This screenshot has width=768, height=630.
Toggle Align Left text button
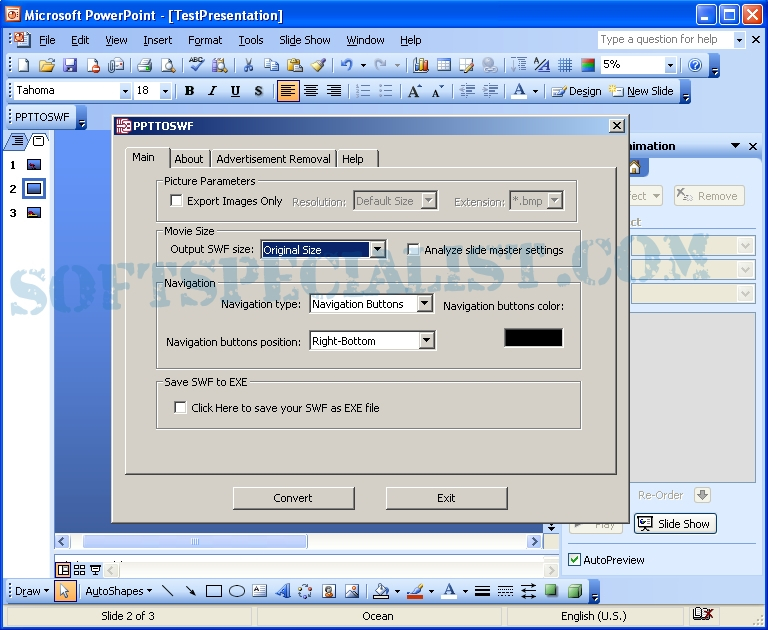click(288, 91)
